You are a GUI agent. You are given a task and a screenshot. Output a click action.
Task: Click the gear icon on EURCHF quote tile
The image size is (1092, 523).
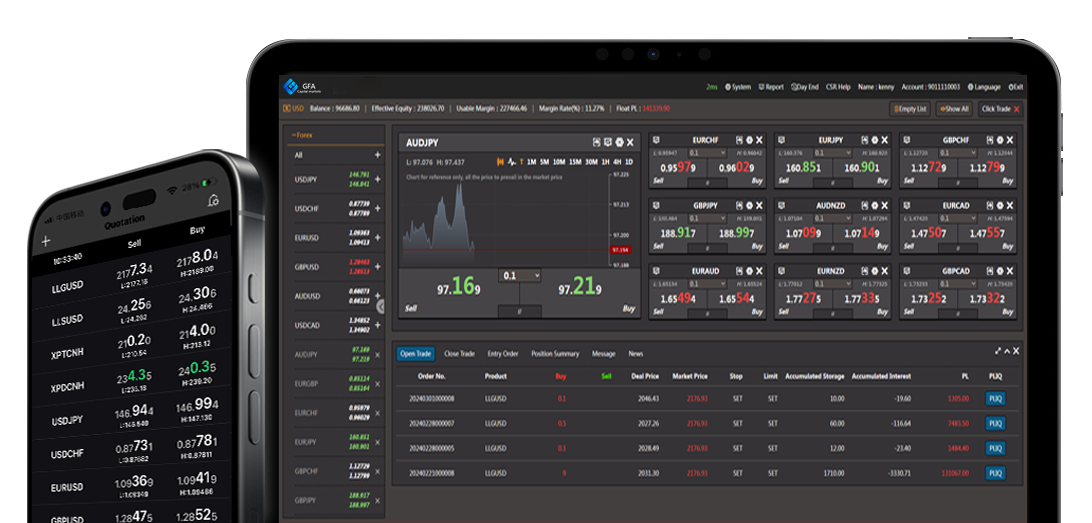(x=749, y=140)
